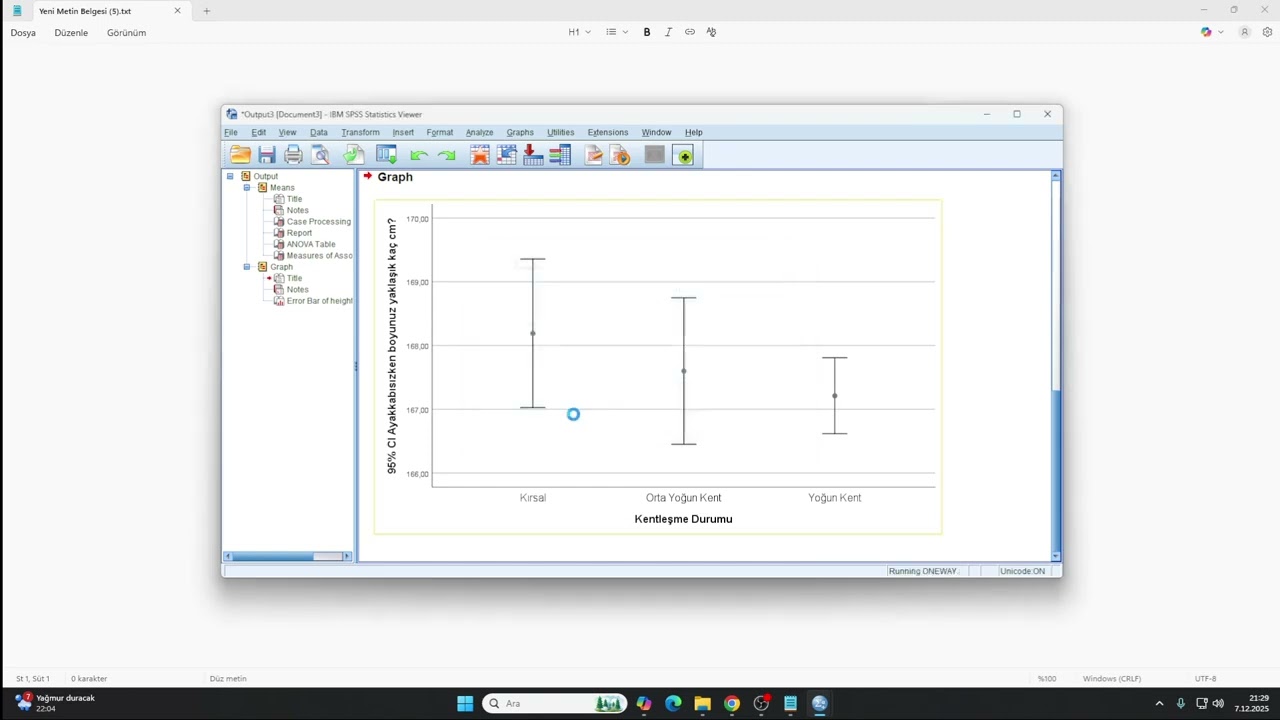The width and height of the screenshot is (1280, 720).
Task: Toggle Italic formatting in Notepad toolbar
Action: coord(668,32)
